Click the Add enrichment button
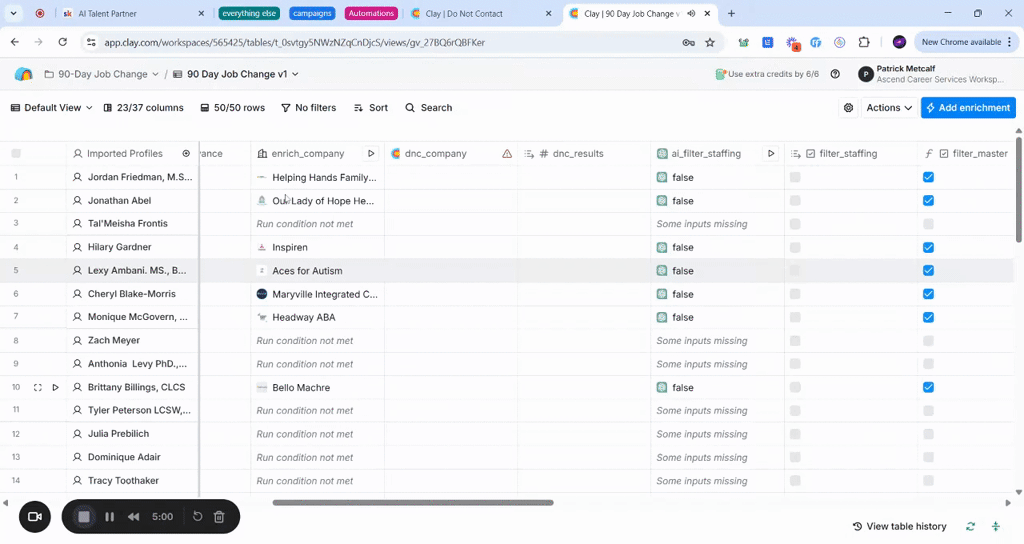 (x=968, y=108)
